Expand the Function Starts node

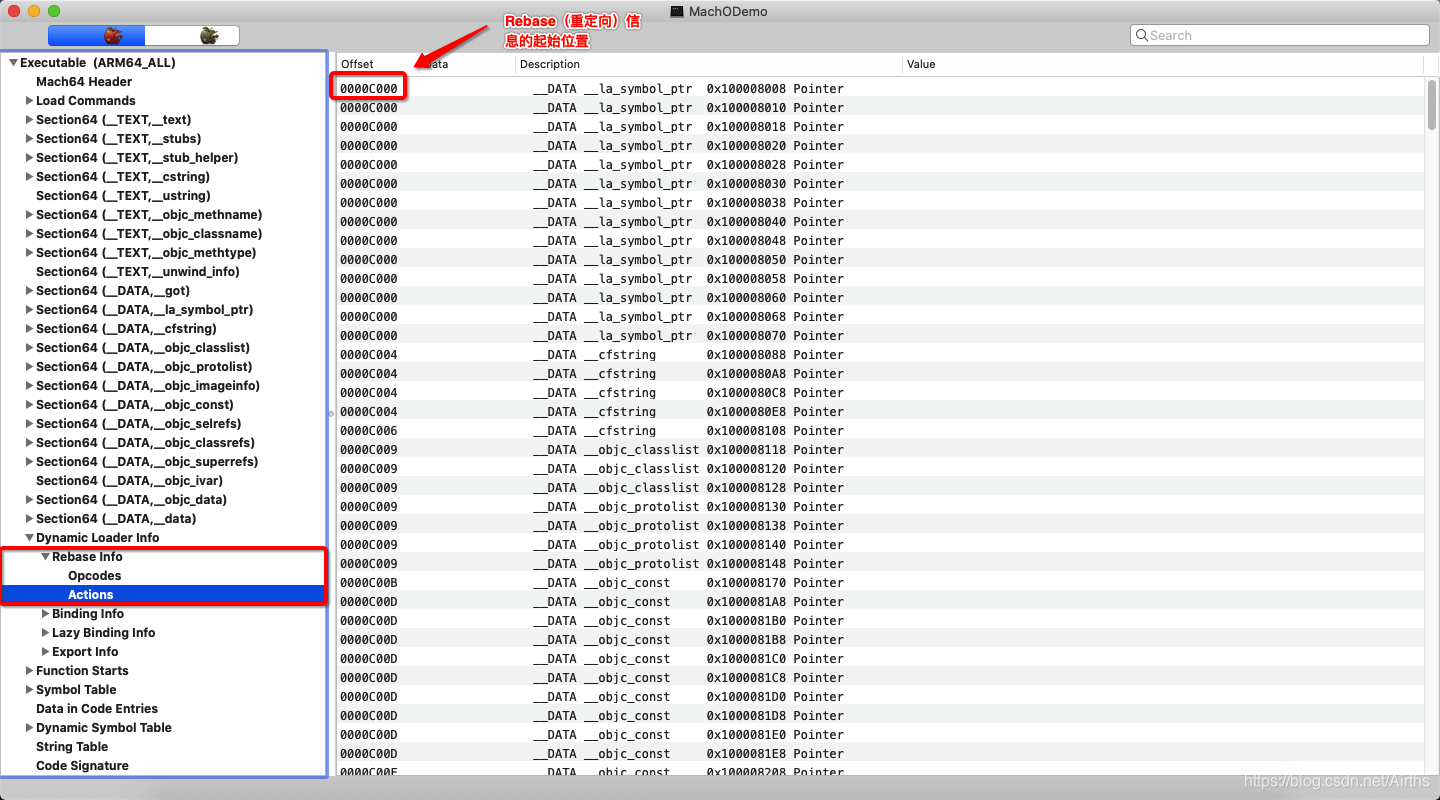click(x=29, y=671)
